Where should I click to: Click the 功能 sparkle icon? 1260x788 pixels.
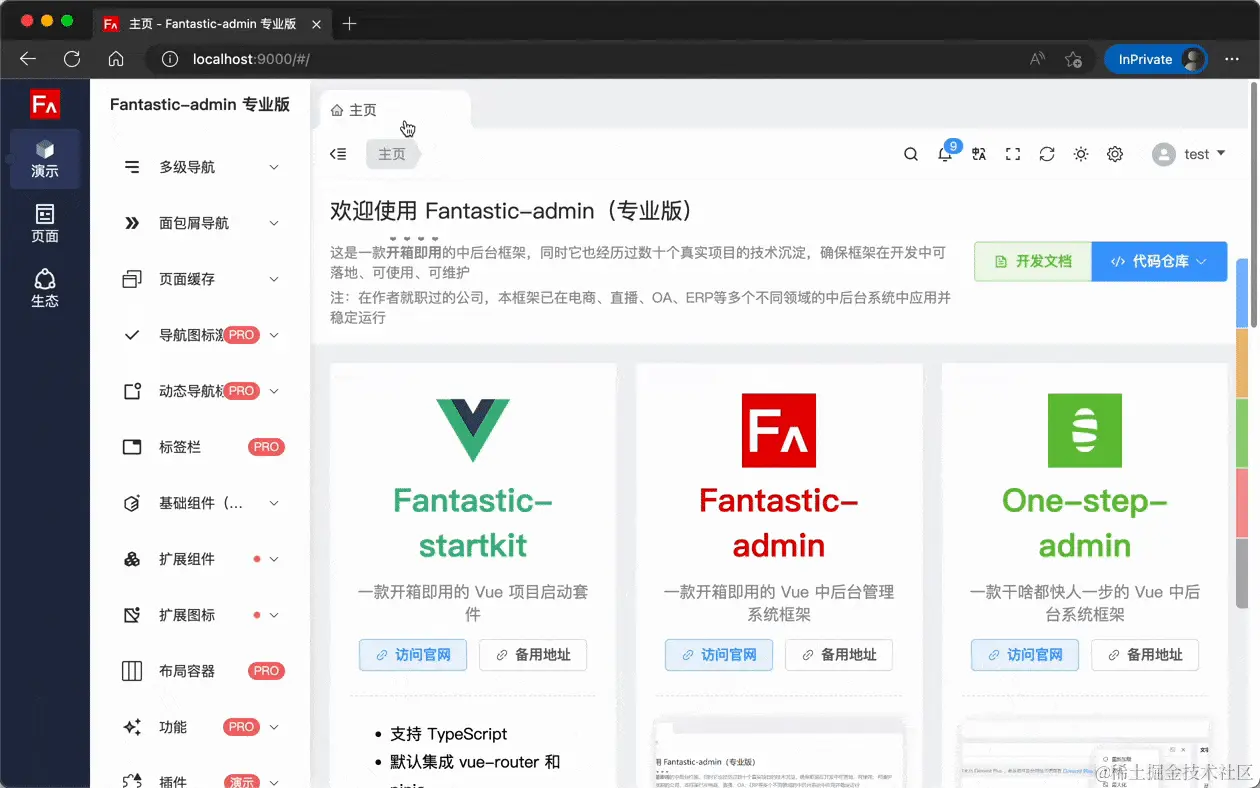click(132, 727)
